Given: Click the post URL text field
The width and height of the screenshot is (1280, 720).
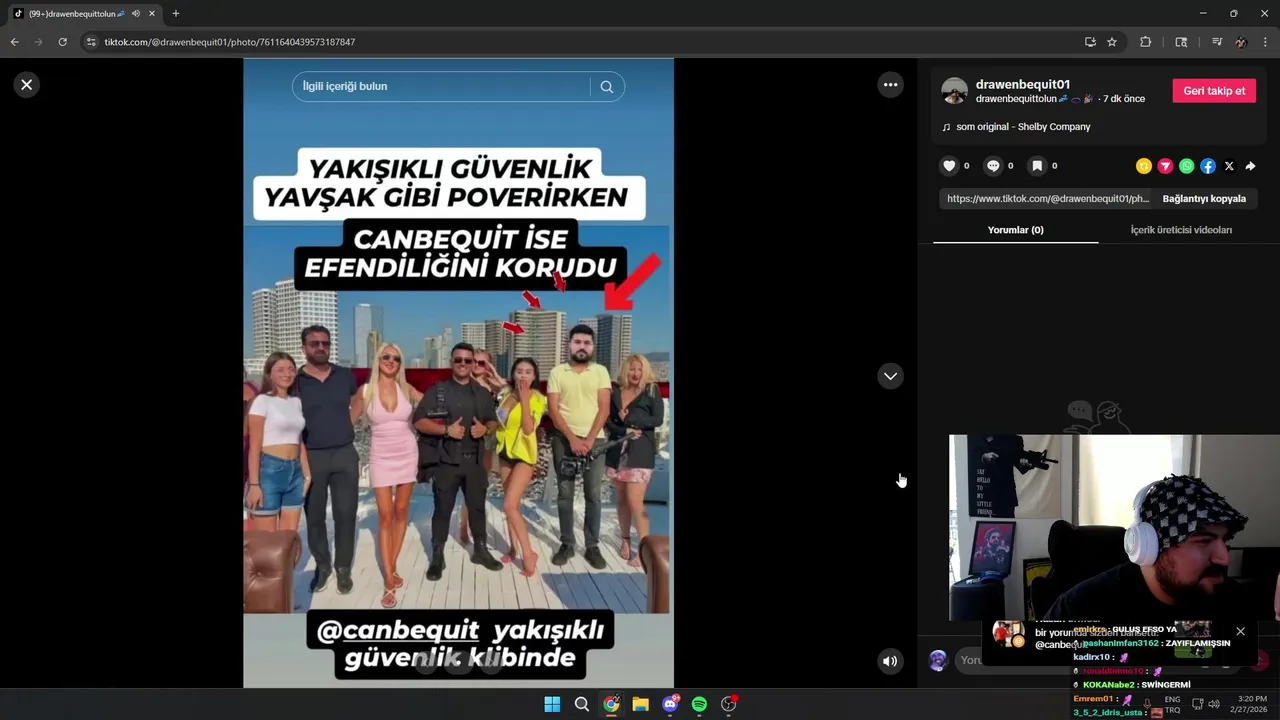Looking at the screenshot, I should click(x=1048, y=199).
